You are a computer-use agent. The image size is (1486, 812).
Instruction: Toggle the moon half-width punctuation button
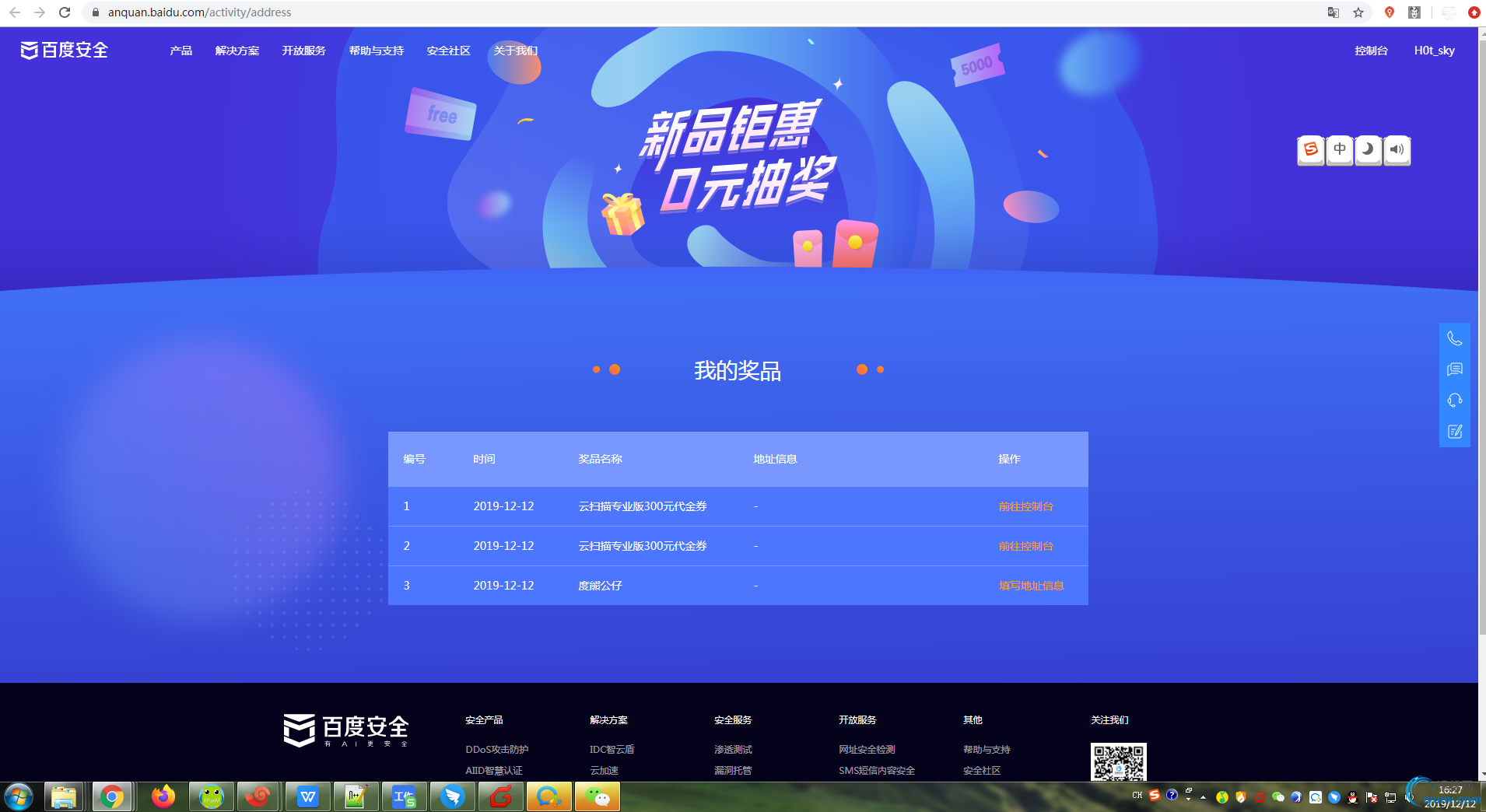(x=1368, y=149)
